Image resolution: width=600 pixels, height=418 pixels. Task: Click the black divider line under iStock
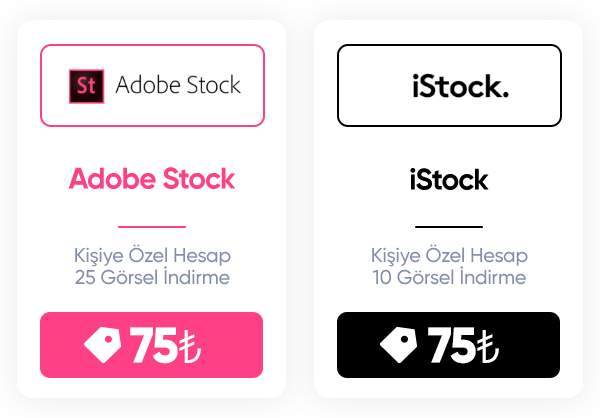pos(449,227)
